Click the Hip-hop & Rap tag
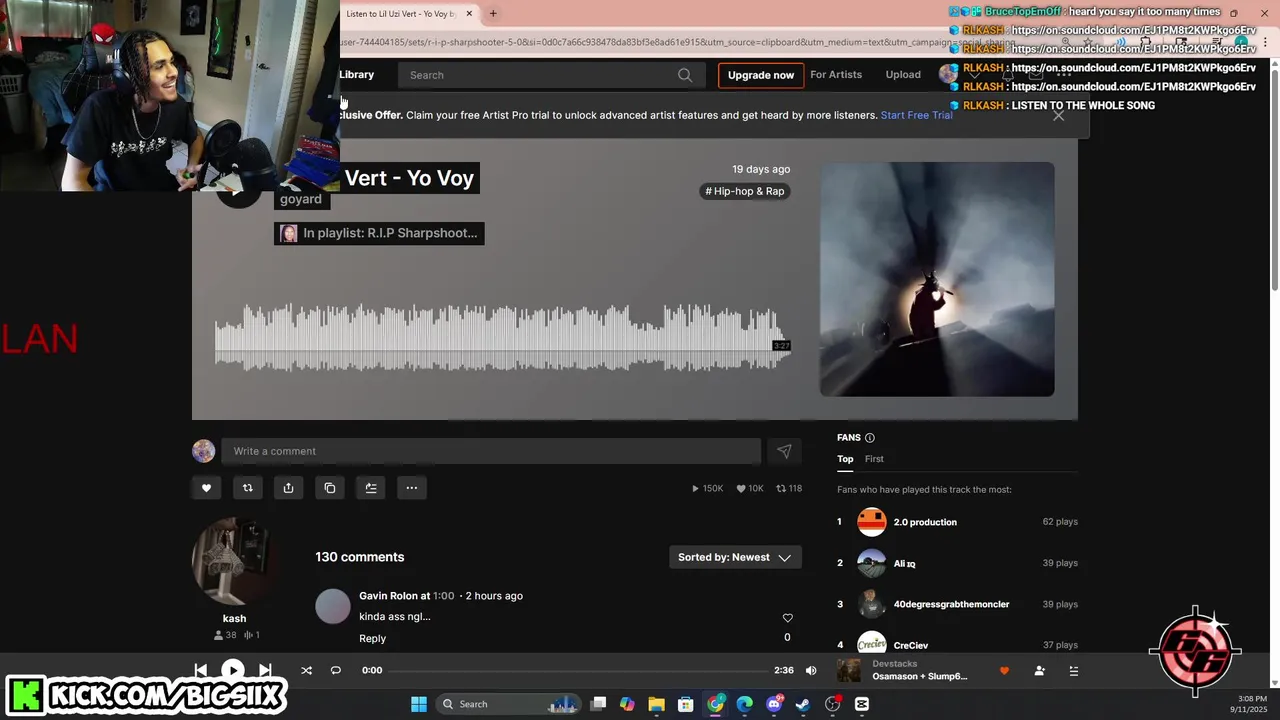1280x720 pixels. (745, 191)
